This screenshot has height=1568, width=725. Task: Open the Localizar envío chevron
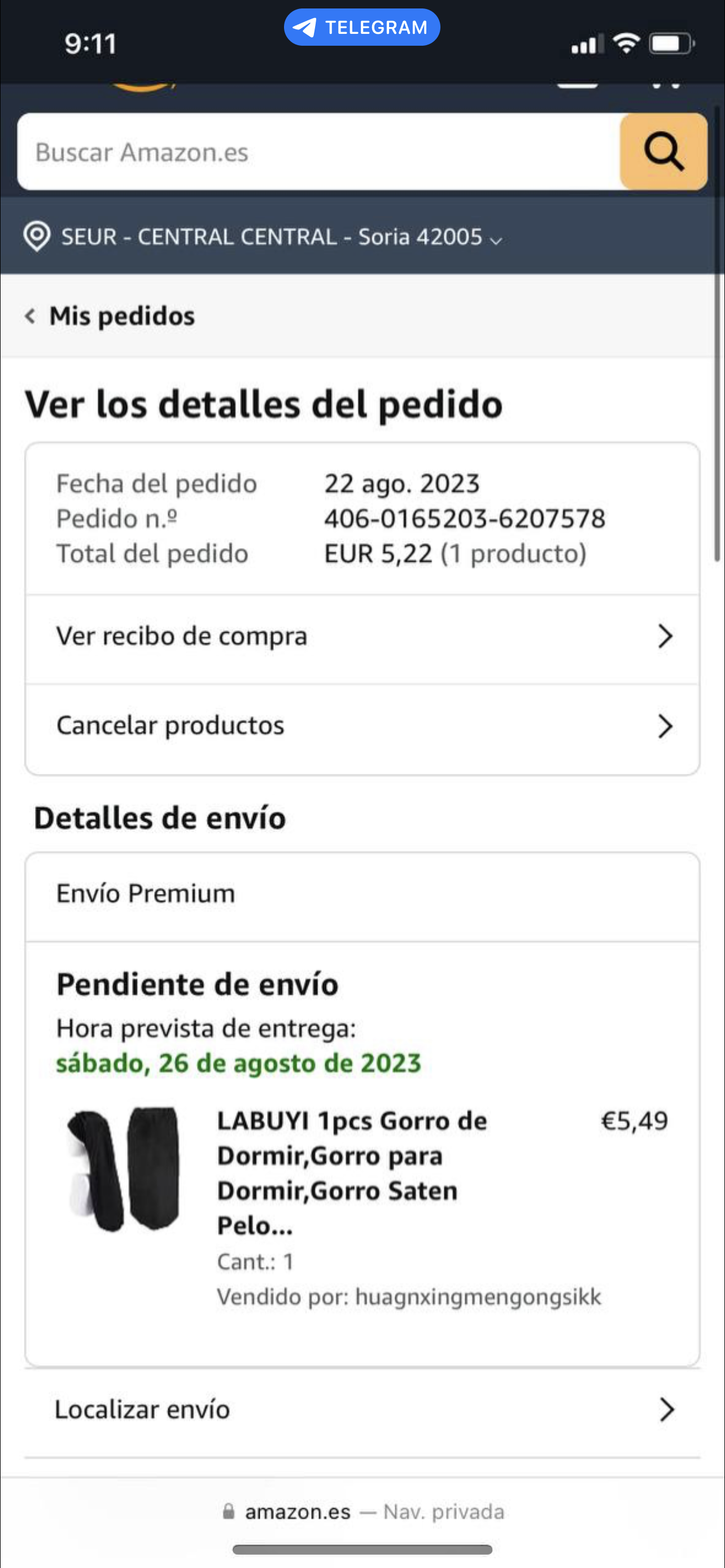[x=667, y=1409]
